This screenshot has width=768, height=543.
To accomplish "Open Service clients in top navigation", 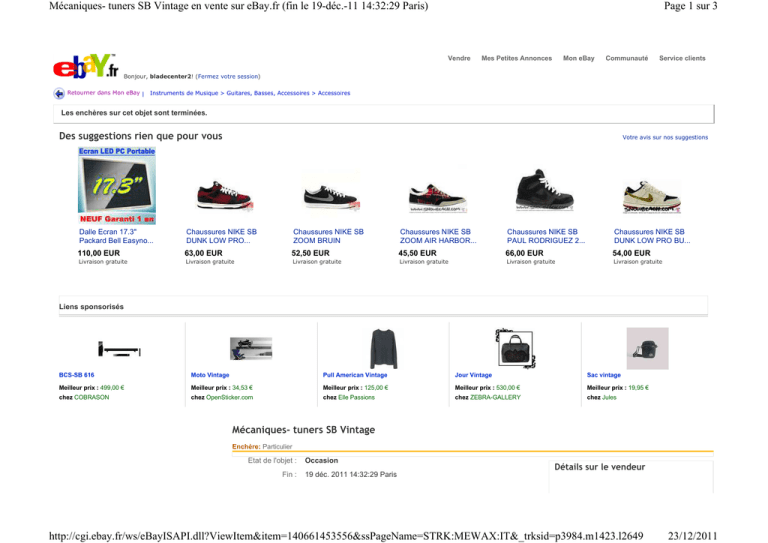I will coord(682,58).
